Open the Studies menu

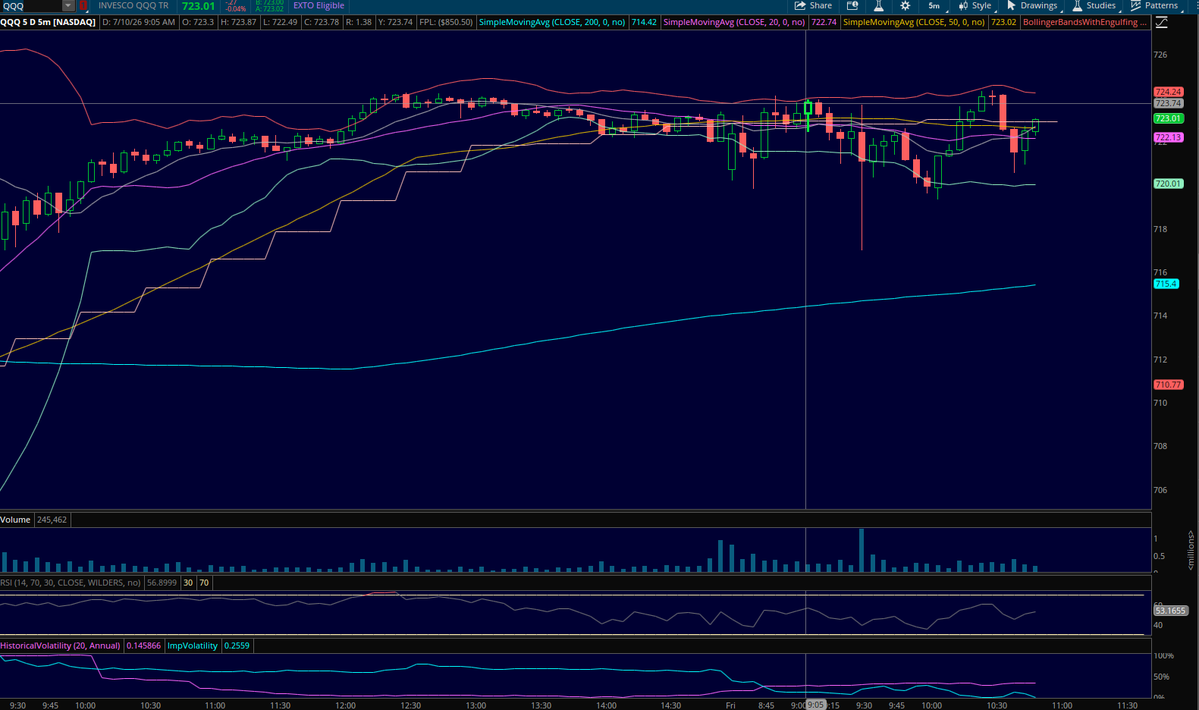1094,5
